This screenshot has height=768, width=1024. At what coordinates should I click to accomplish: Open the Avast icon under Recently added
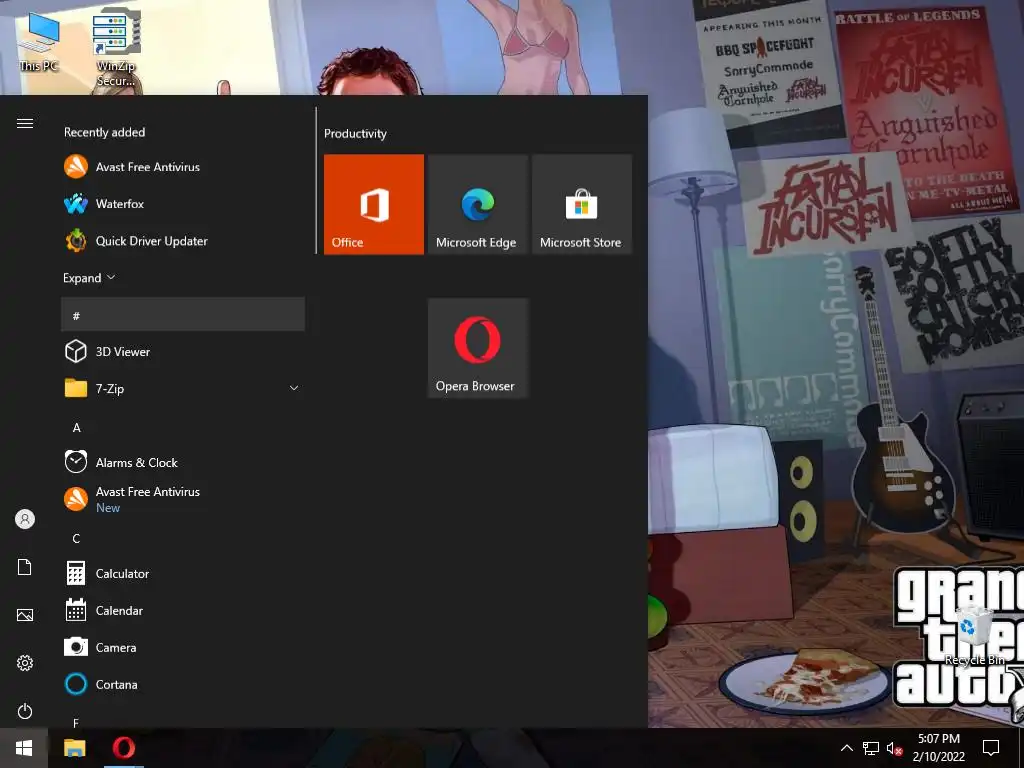[x=76, y=167]
